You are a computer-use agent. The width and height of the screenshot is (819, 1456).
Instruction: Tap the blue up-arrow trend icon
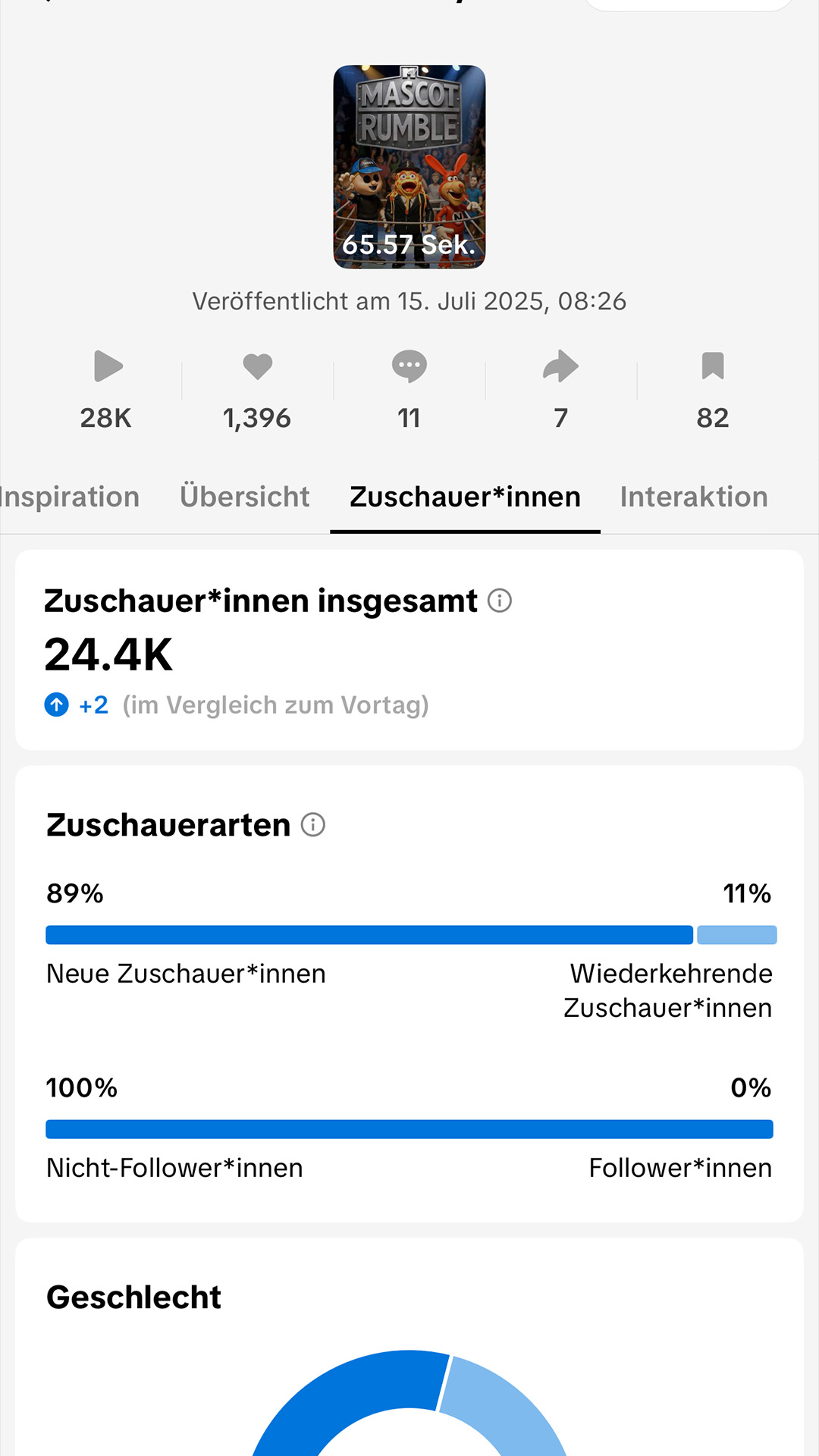(x=57, y=704)
